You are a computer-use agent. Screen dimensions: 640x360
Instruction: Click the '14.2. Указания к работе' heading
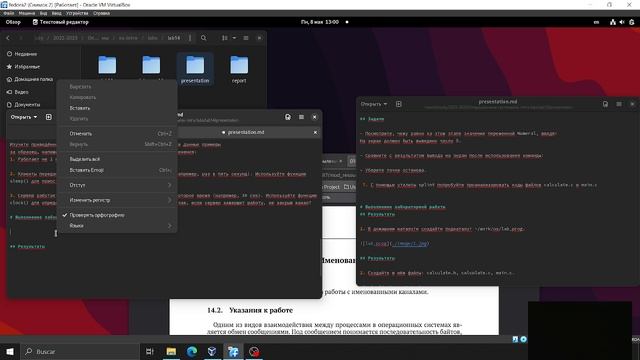250,310
